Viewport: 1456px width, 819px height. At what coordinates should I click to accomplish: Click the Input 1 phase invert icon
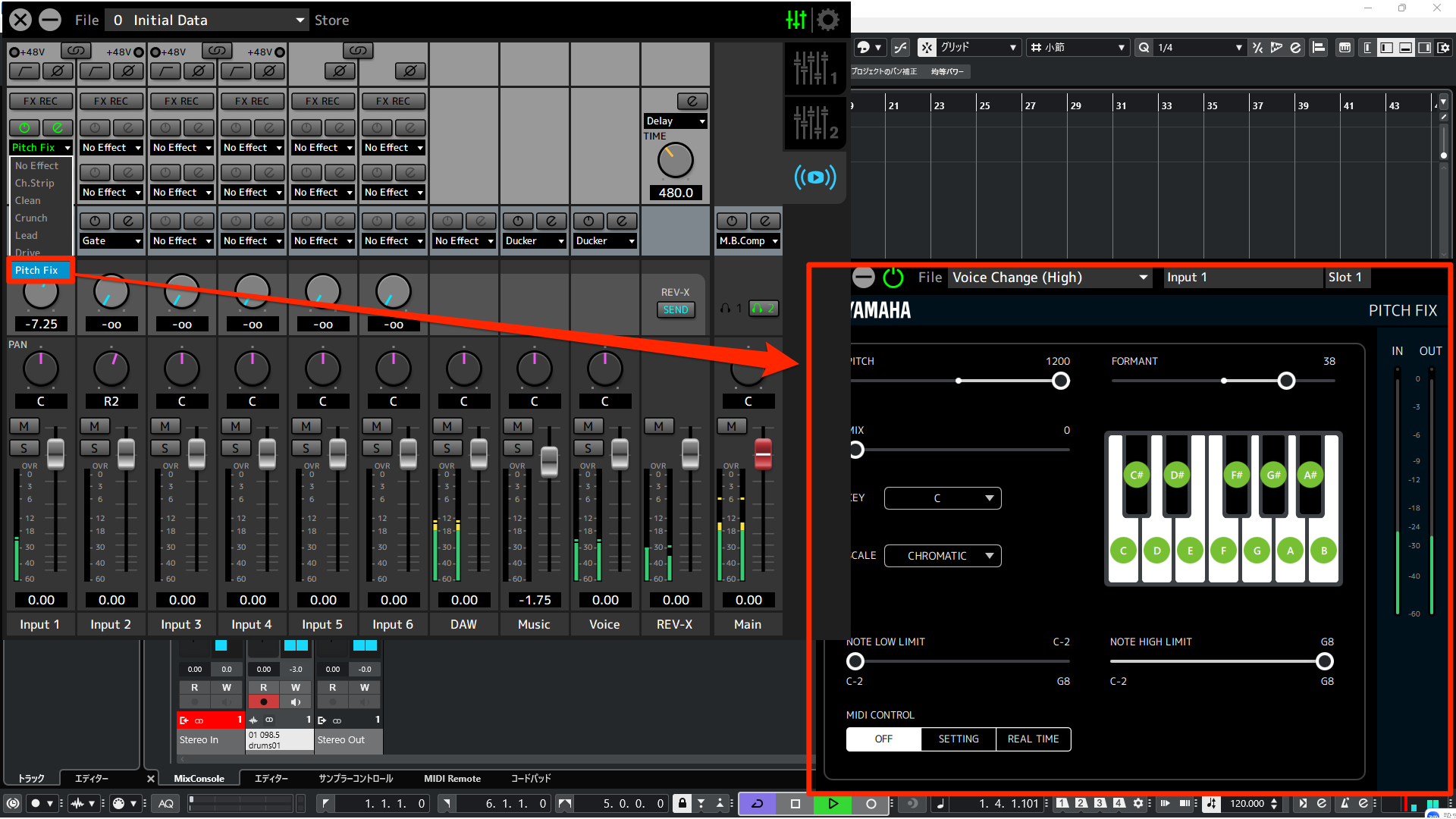(57, 71)
